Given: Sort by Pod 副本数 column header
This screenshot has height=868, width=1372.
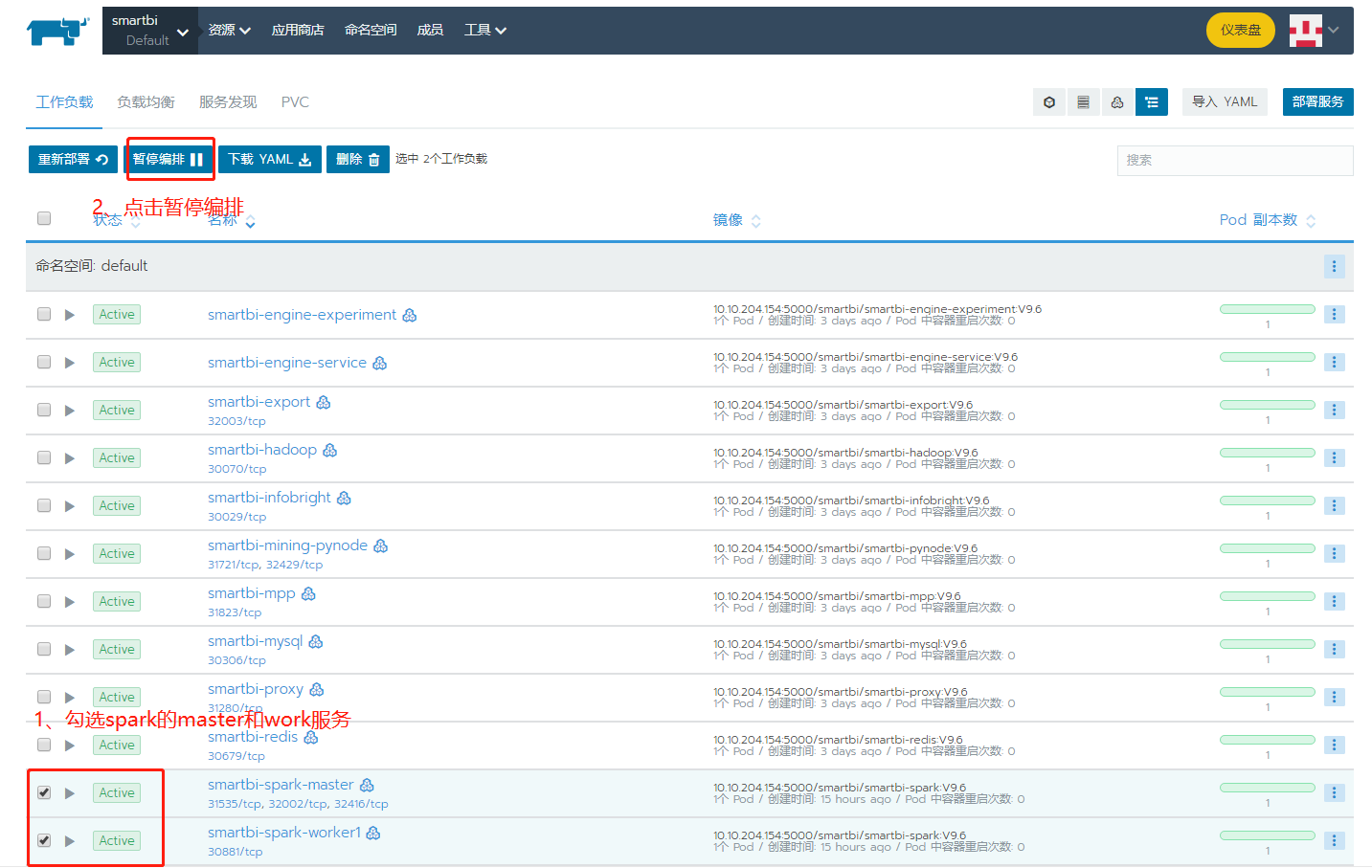Looking at the screenshot, I should coord(1268,220).
